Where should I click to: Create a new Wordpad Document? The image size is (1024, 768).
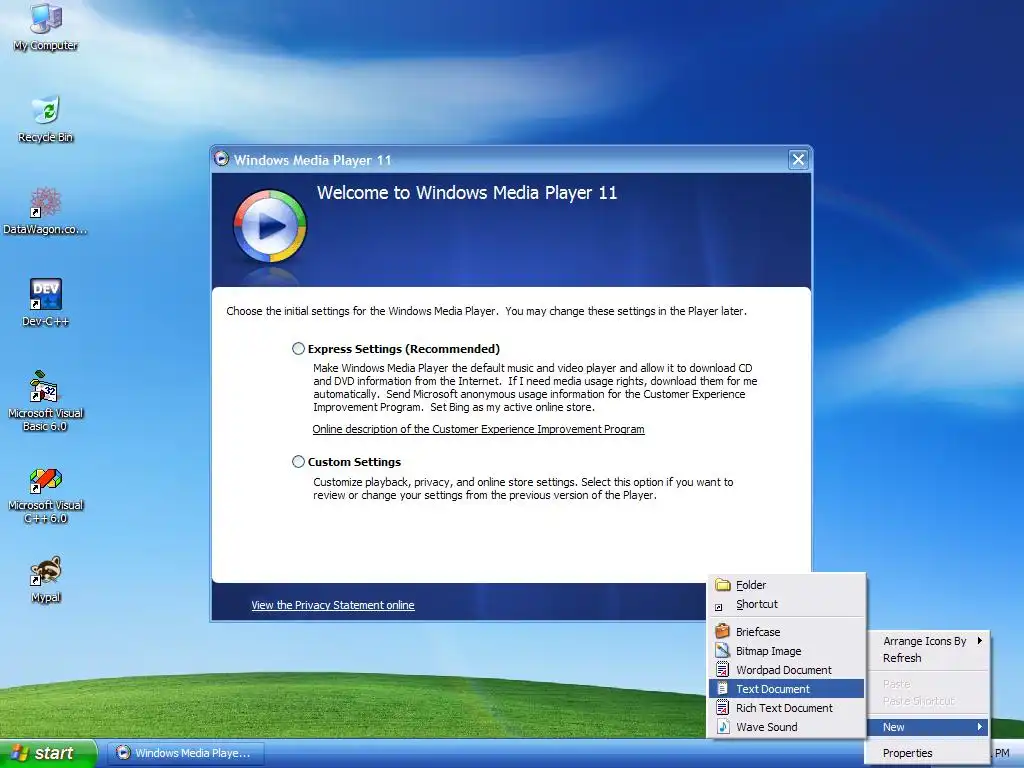(x=786, y=669)
